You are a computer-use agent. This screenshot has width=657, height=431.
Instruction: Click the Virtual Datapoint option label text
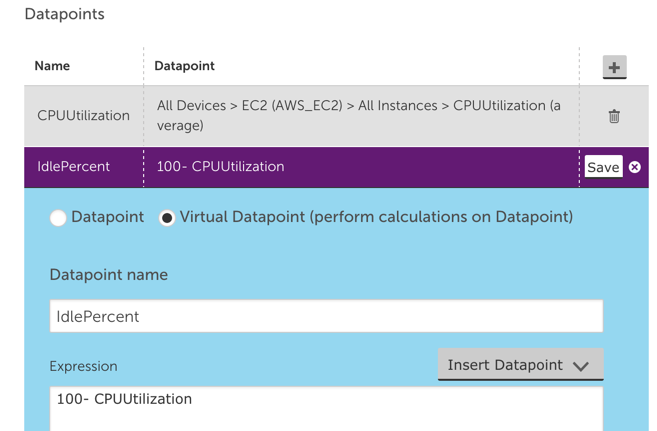(x=376, y=217)
